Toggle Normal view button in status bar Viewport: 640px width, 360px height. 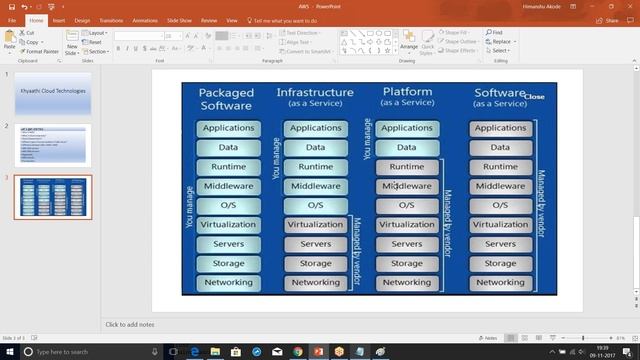point(511,338)
